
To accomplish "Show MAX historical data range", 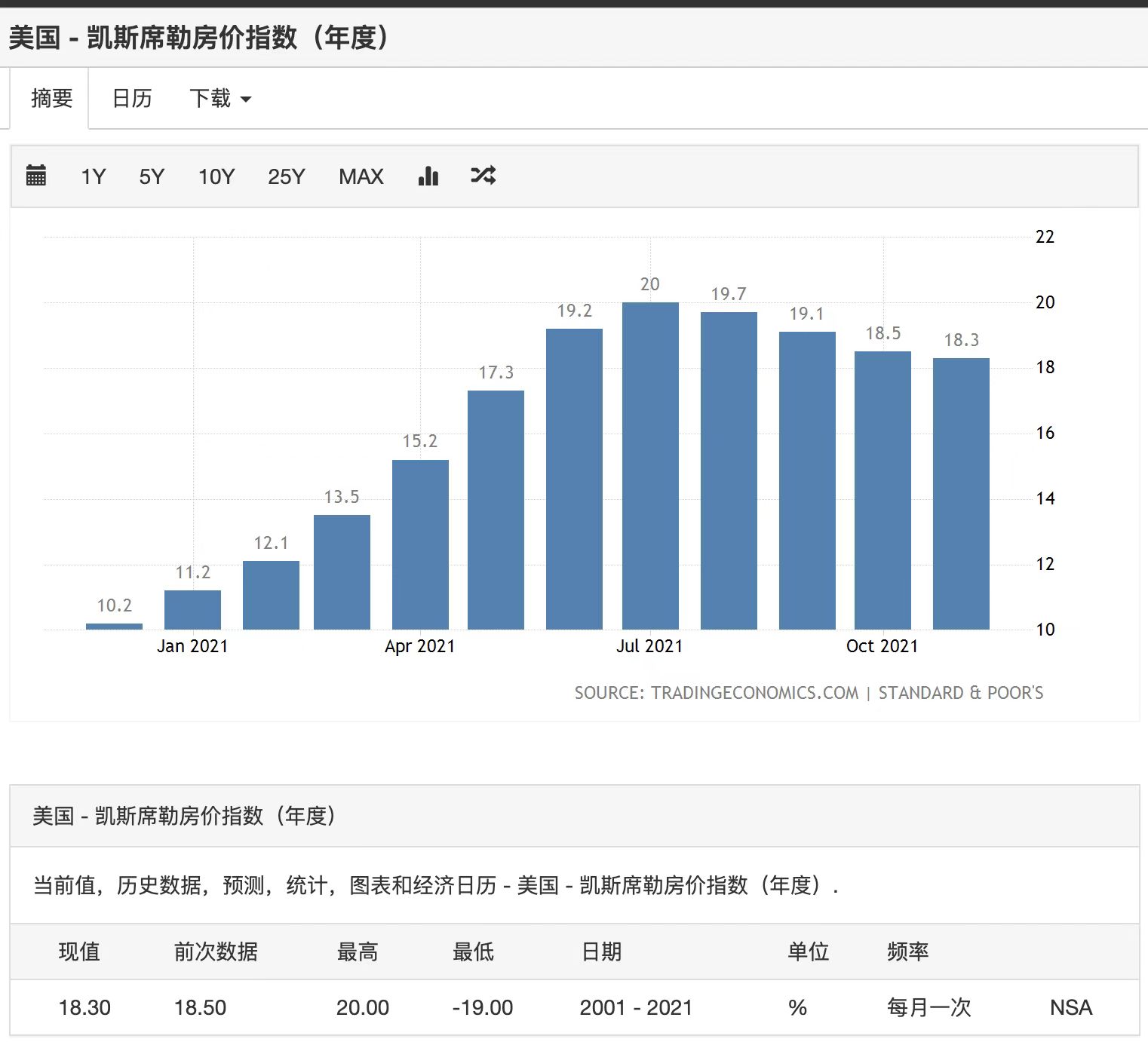I will coord(361,176).
